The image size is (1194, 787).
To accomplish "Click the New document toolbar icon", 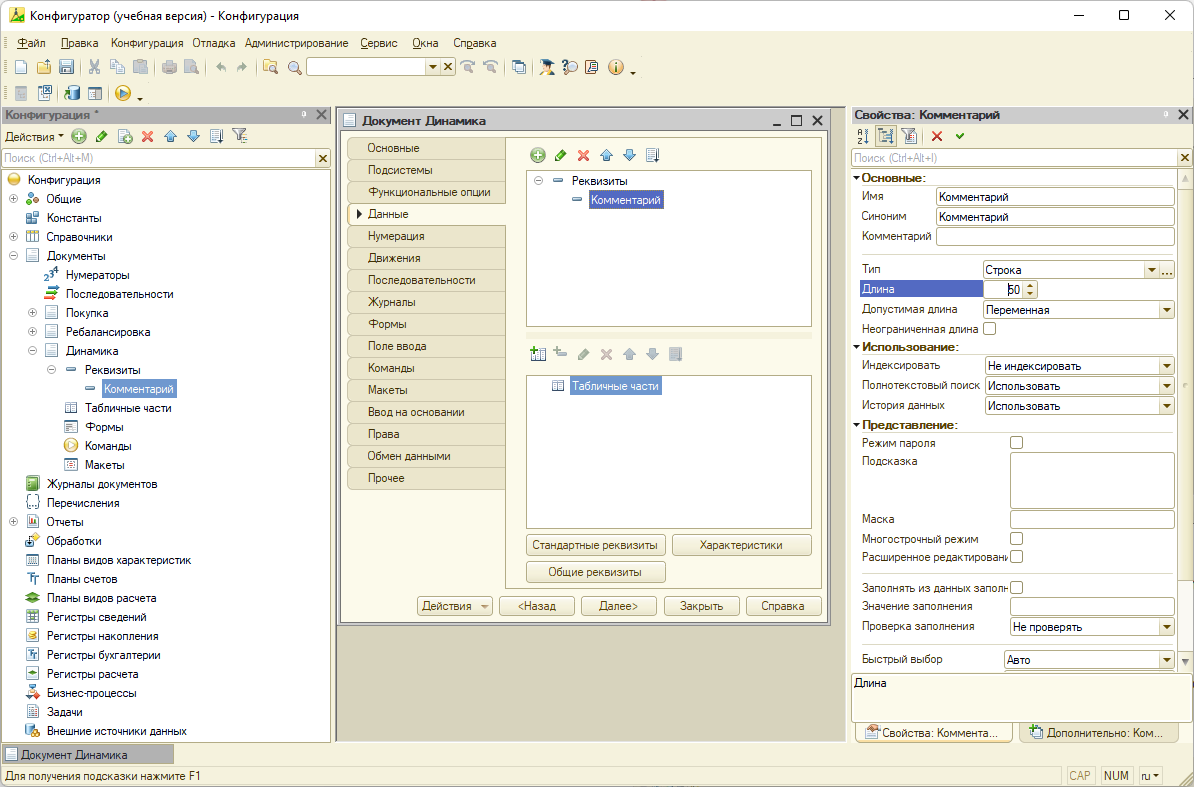I will 21,67.
